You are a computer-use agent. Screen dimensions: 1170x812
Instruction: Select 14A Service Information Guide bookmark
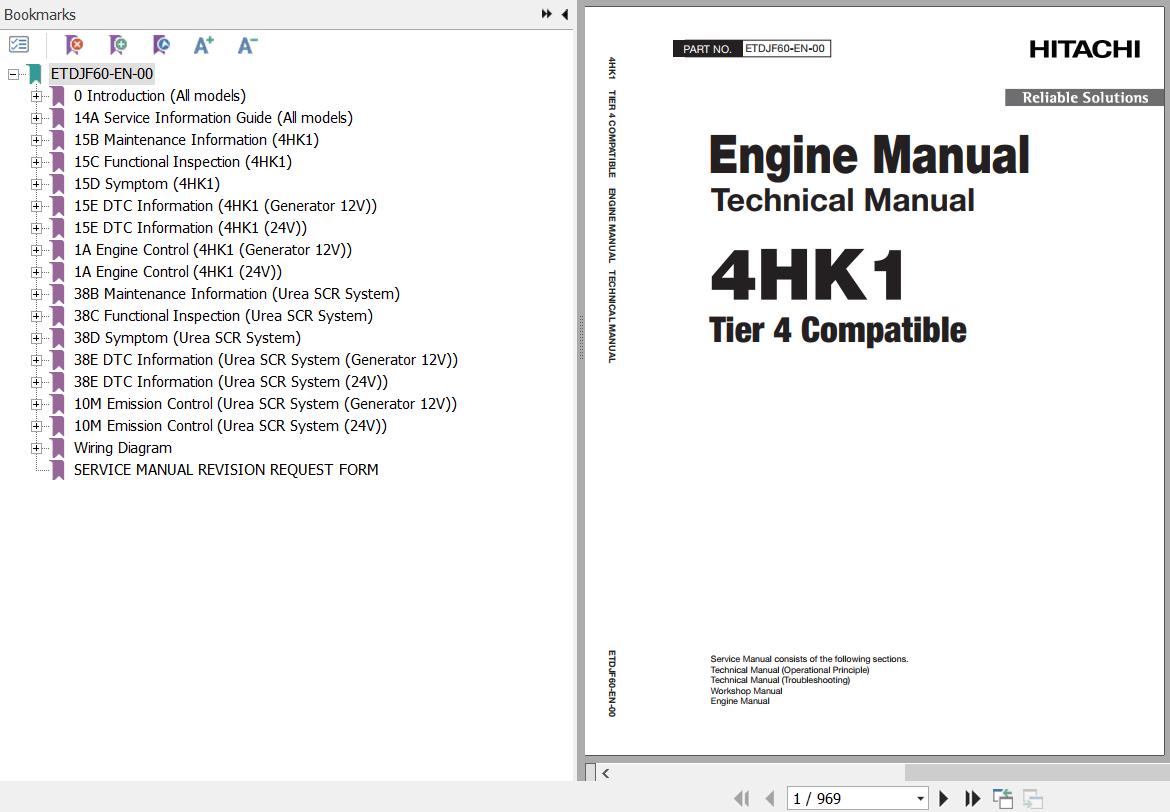pyautogui.click(x=212, y=118)
